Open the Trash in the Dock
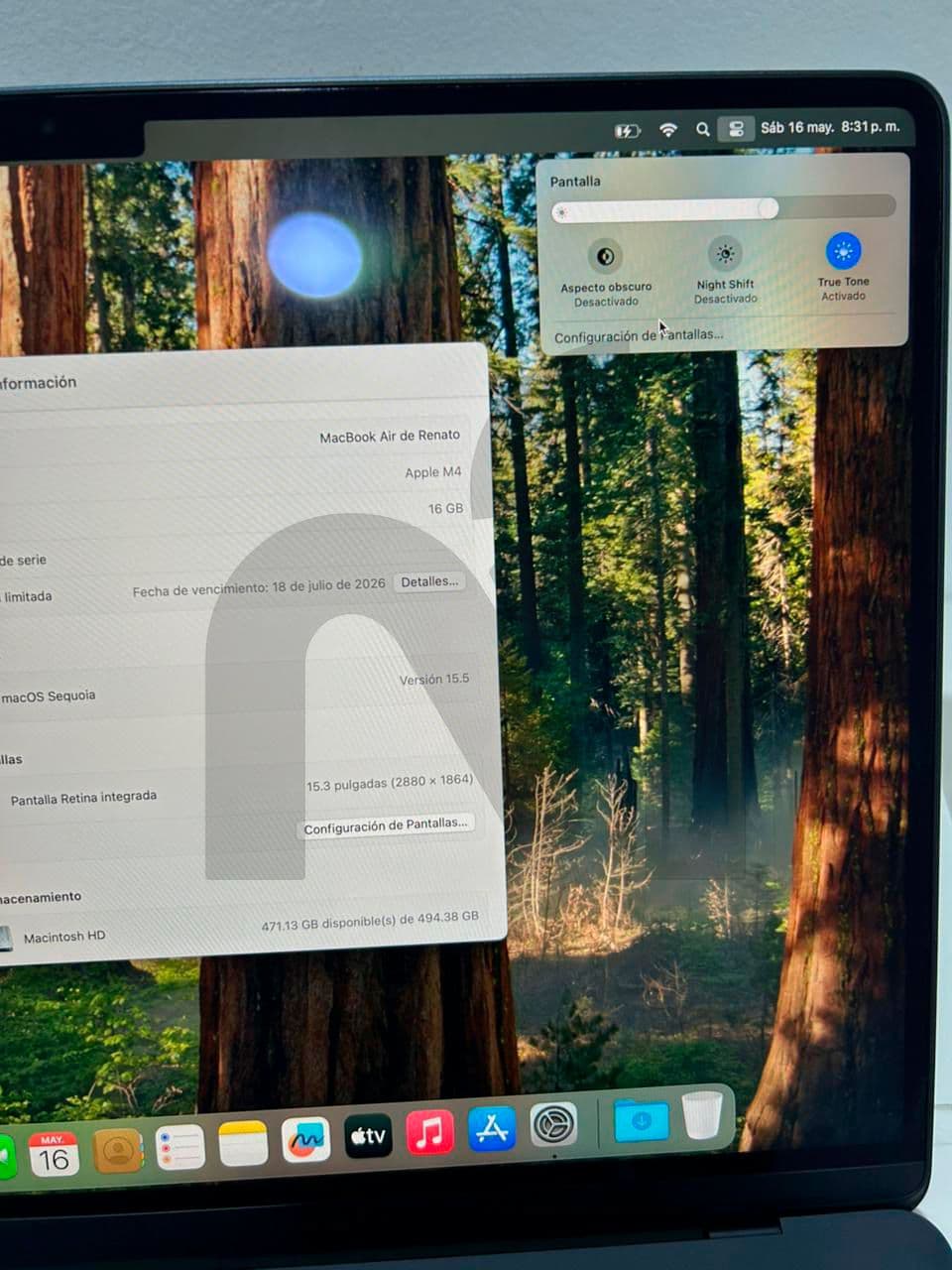 click(x=703, y=1115)
